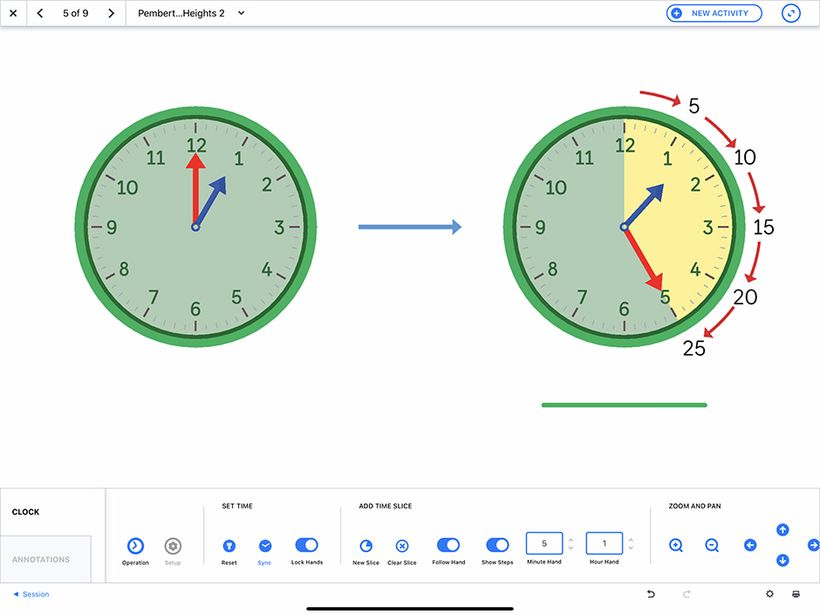Screen dimensions: 820x615
Task: Decrease the Hour Hand value with the stepper
Action: pyautogui.click(x=631, y=548)
